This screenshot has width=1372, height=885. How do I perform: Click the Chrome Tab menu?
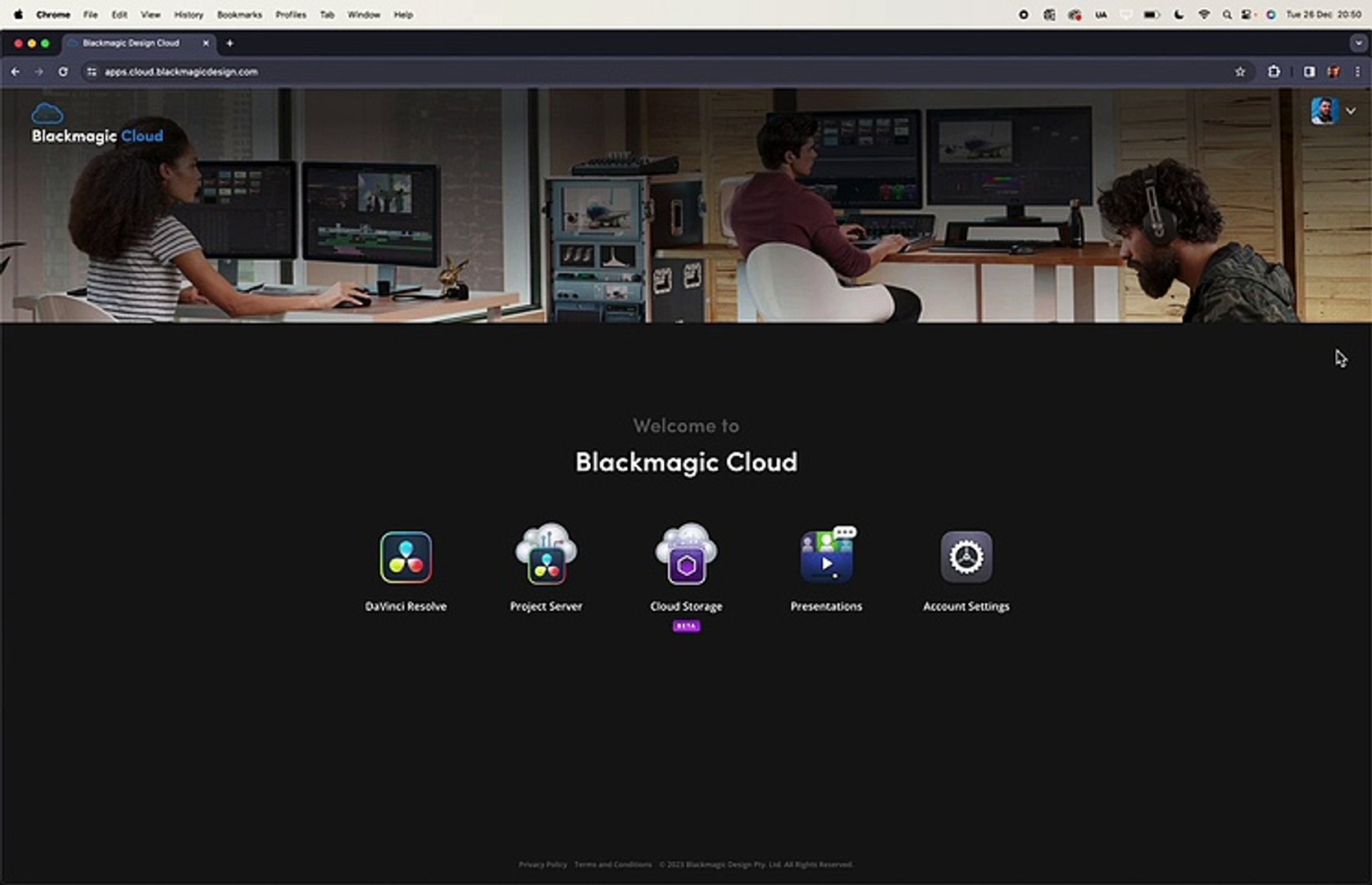pyautogui.click(x=327, y=15)
